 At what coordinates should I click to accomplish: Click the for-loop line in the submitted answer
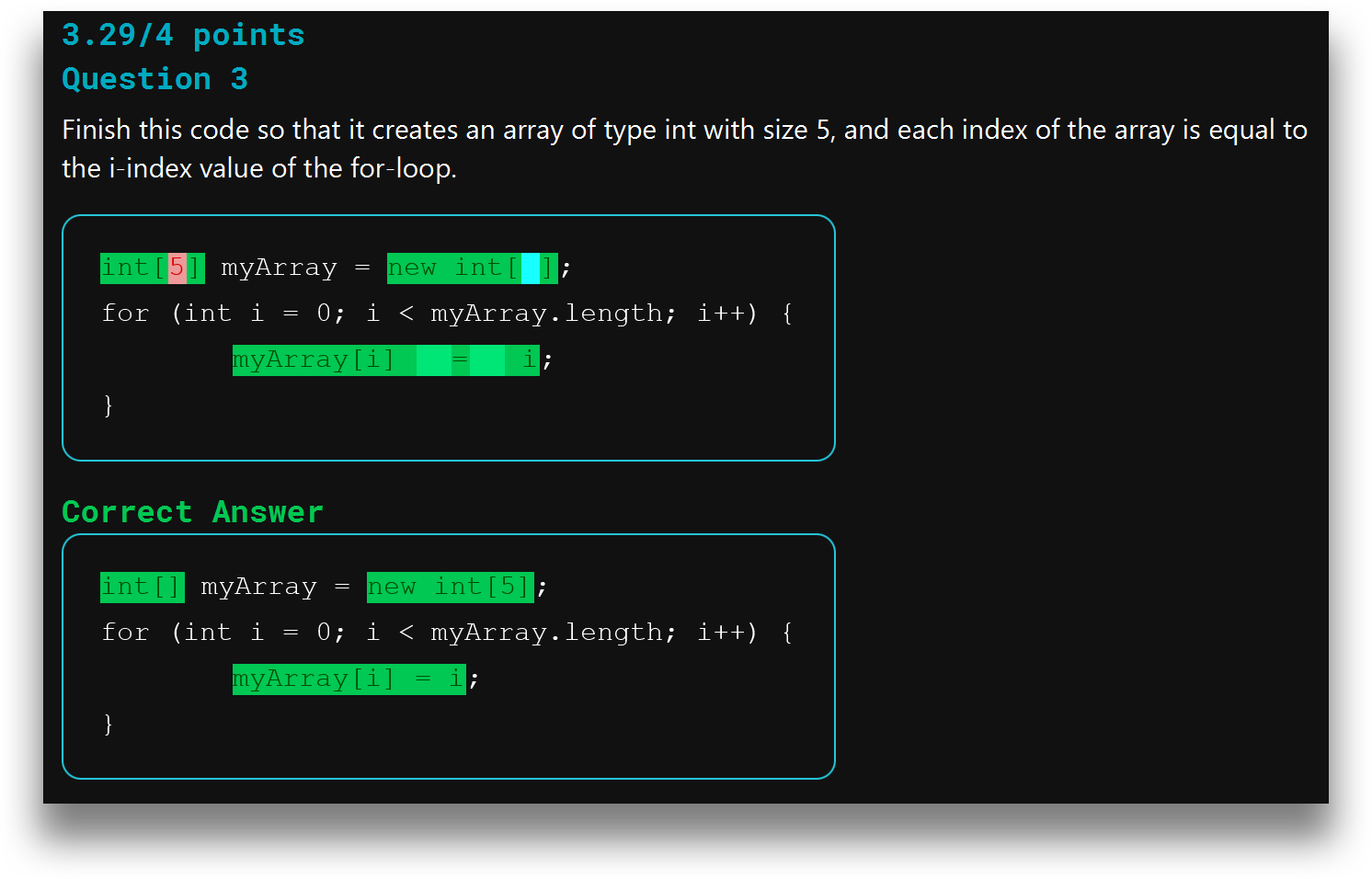(447, 314)
